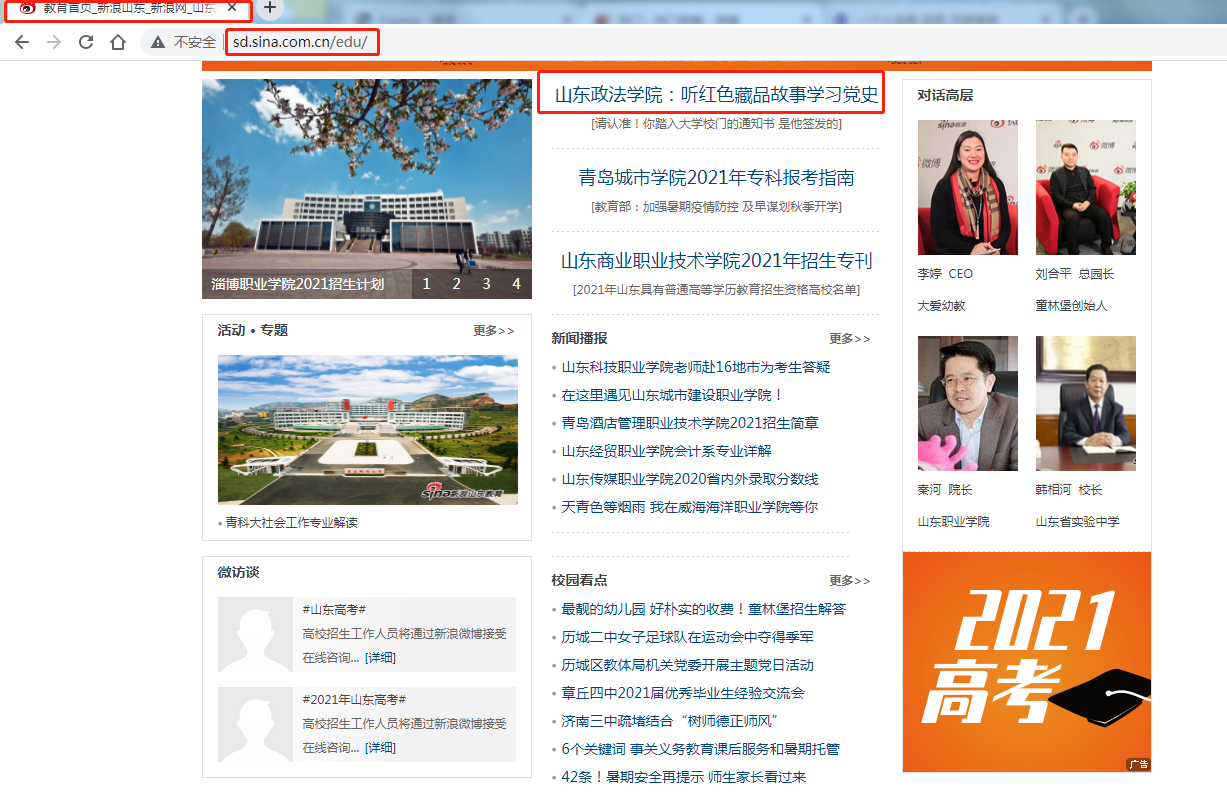Open caption 淄博职业学院2021招生计划

pos(298,284)
